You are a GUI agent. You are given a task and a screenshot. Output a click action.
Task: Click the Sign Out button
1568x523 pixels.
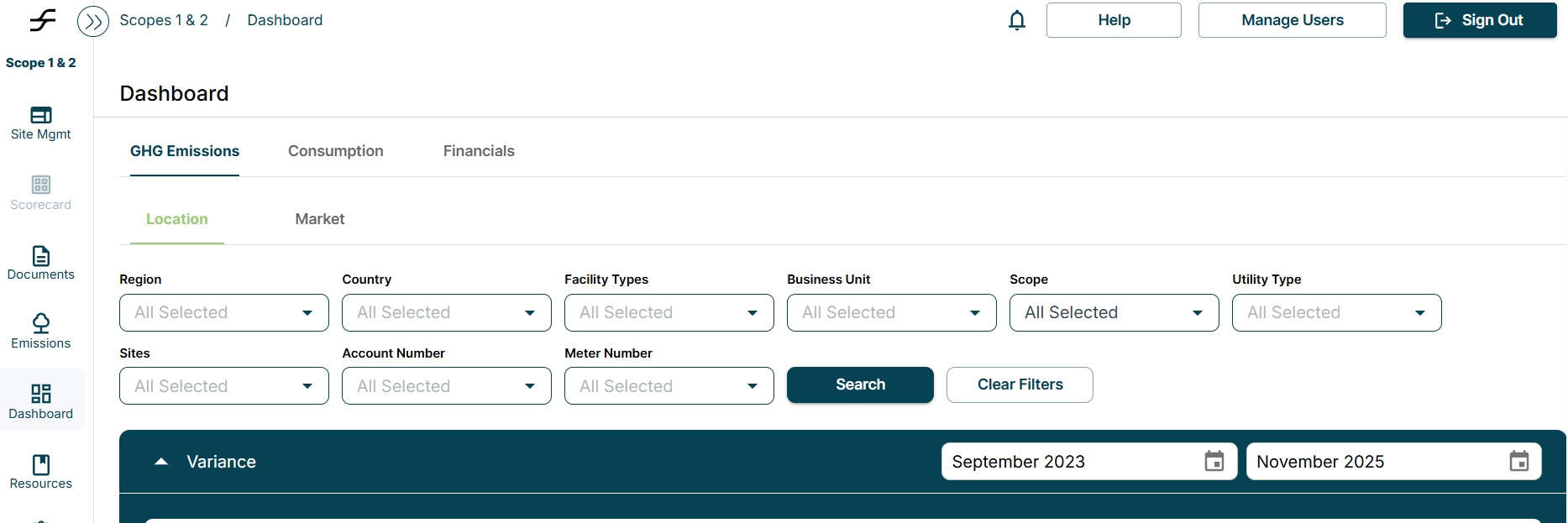[x=1479, y=20]
